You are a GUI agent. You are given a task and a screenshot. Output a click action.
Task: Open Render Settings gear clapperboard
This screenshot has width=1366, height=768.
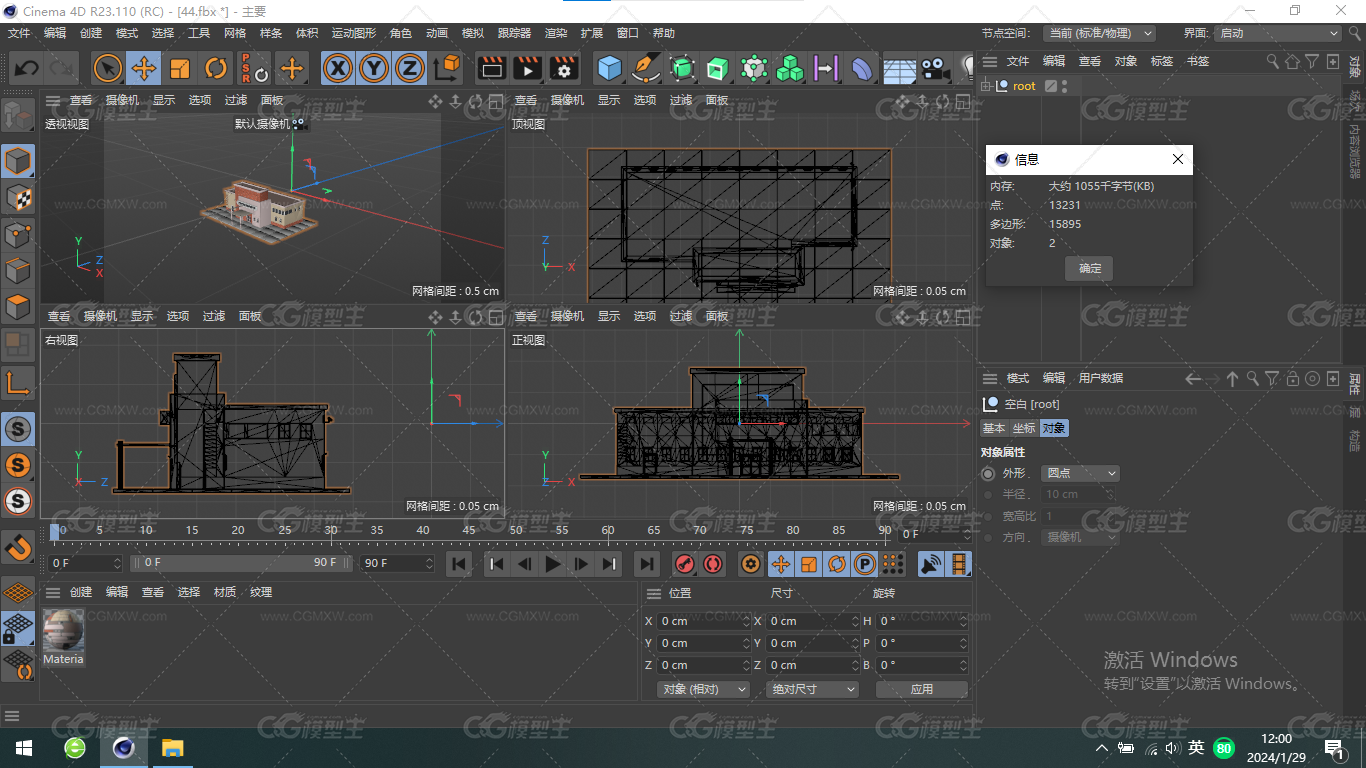(564, 68)
